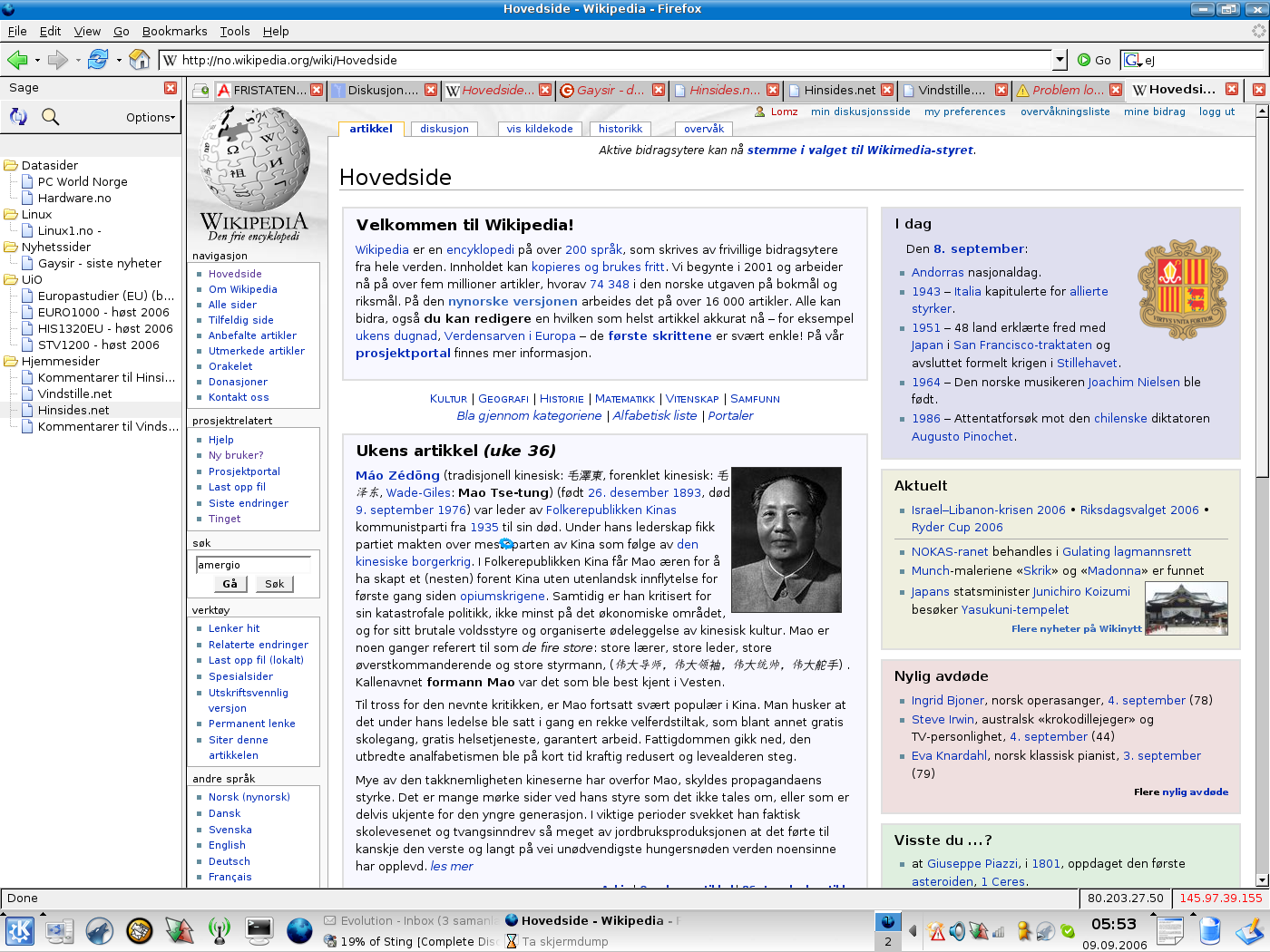The image size is (1270, 952).
Task: Open the English language link under andre språk
Action: pos(227,845)
